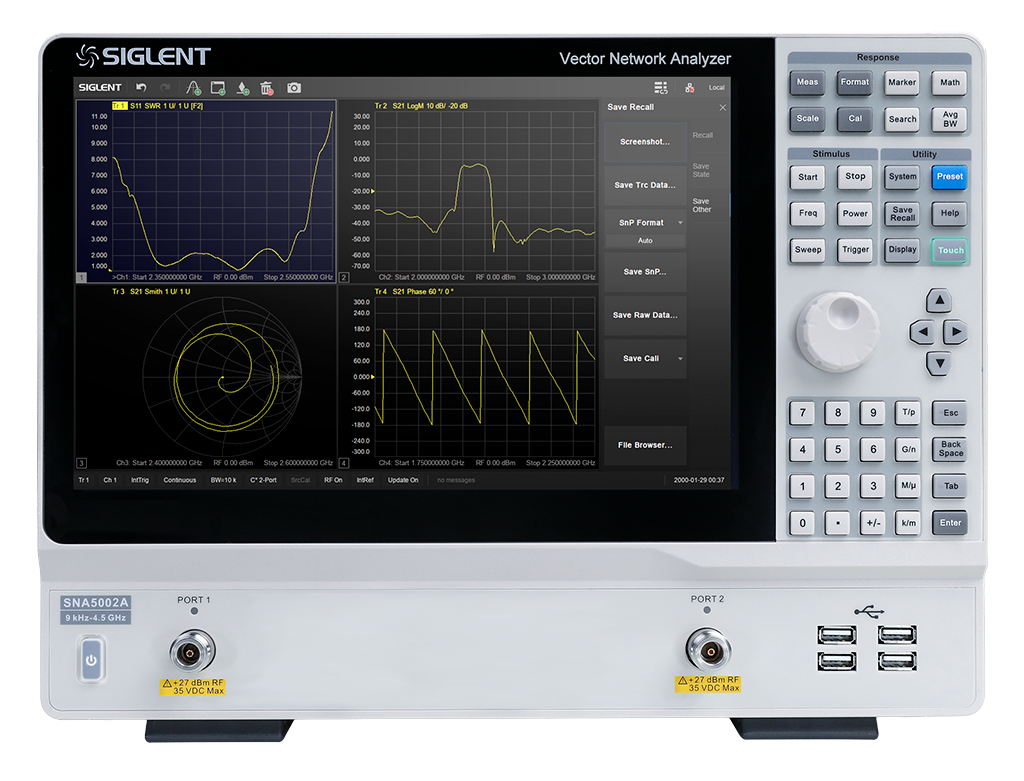
Task: Toggle the green Touch key
Action: click(x=950, y=250)
